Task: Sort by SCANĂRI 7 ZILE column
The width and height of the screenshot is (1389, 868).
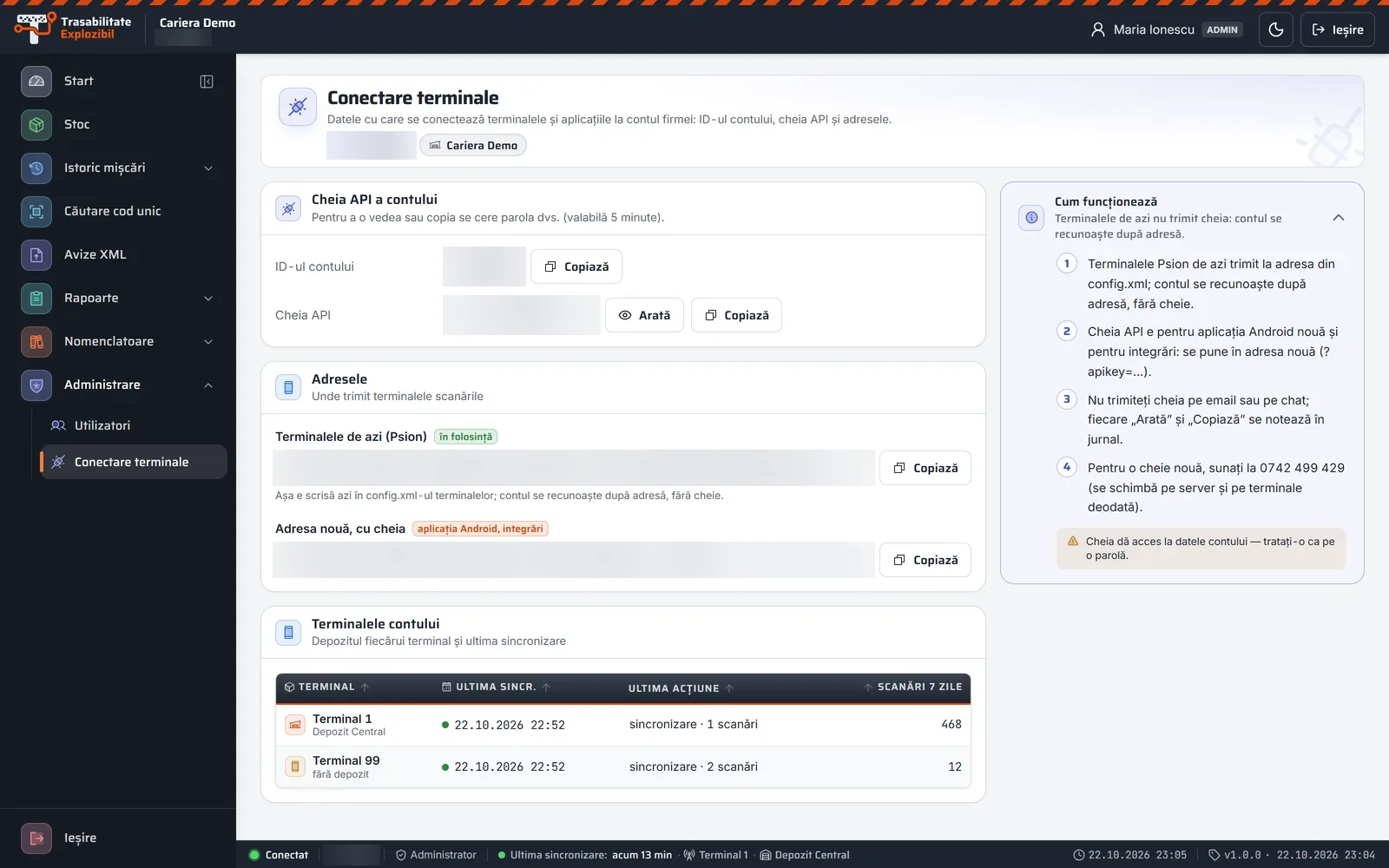Action: tap(912, 687)
